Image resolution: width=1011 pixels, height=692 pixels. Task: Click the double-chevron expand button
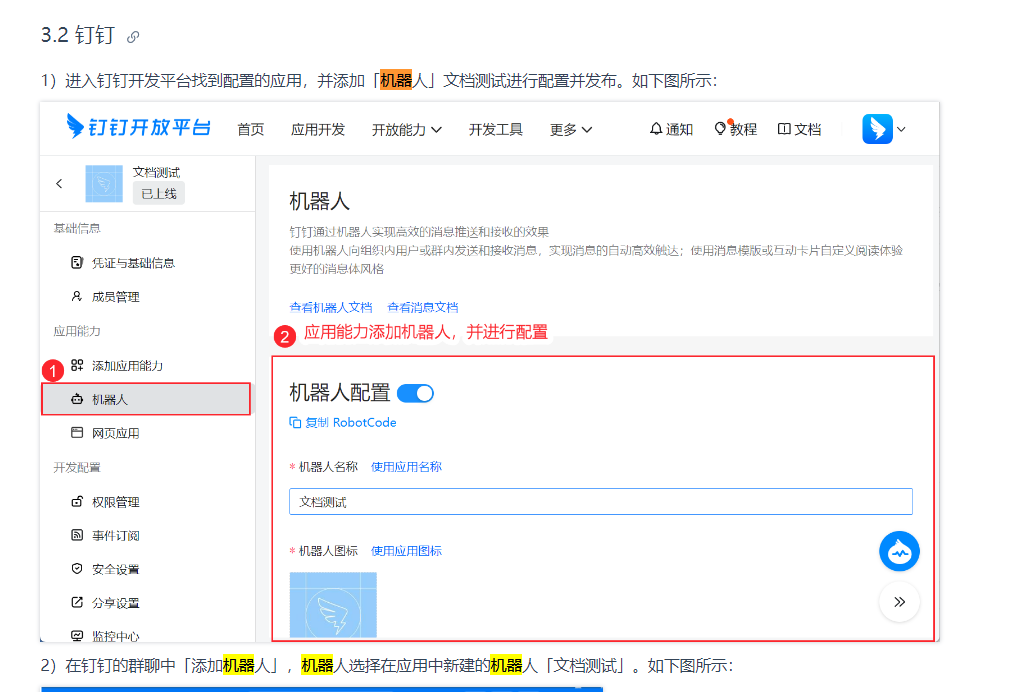tap(899, 602)
